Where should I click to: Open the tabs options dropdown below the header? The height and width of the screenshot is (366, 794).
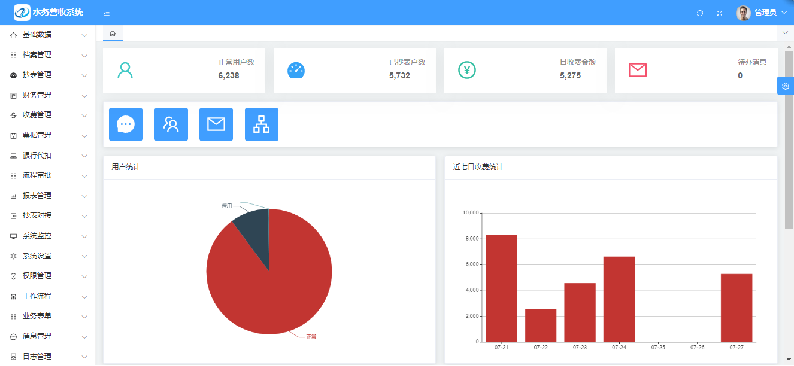pyautogui.click(x=785, y=33)
